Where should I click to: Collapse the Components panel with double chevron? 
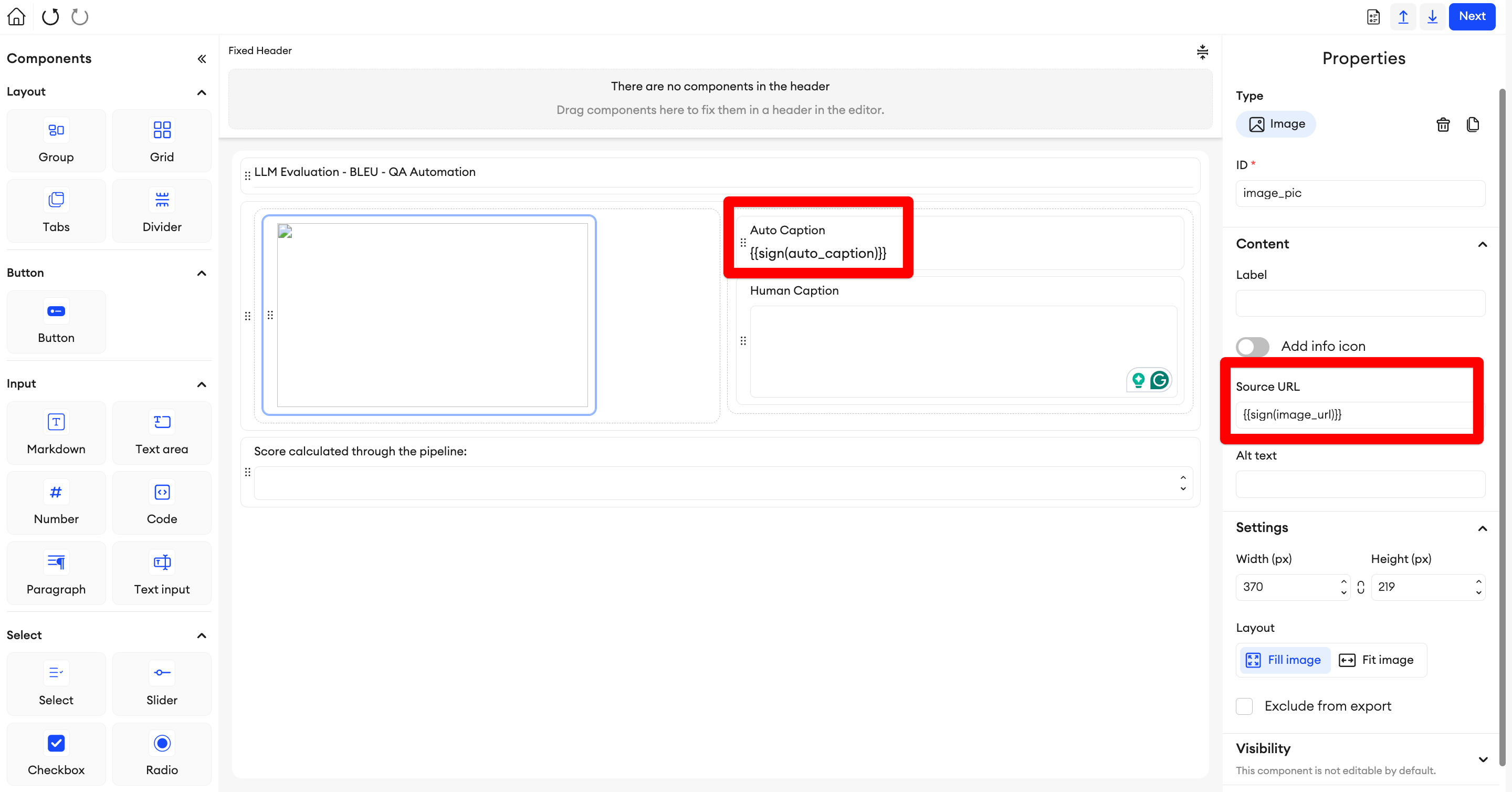[x=202, y=59]
